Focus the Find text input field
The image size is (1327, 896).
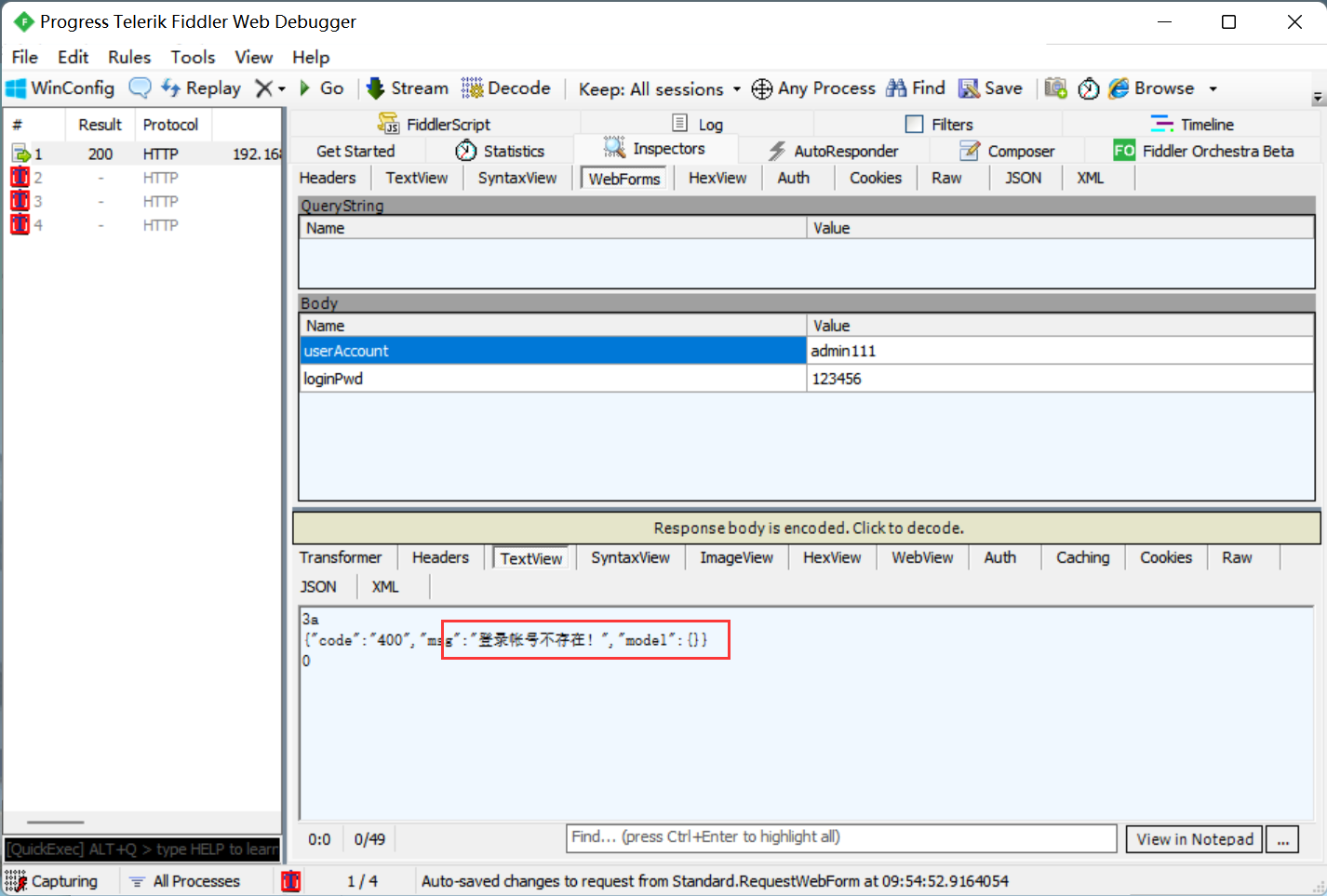tap(841, 837)
